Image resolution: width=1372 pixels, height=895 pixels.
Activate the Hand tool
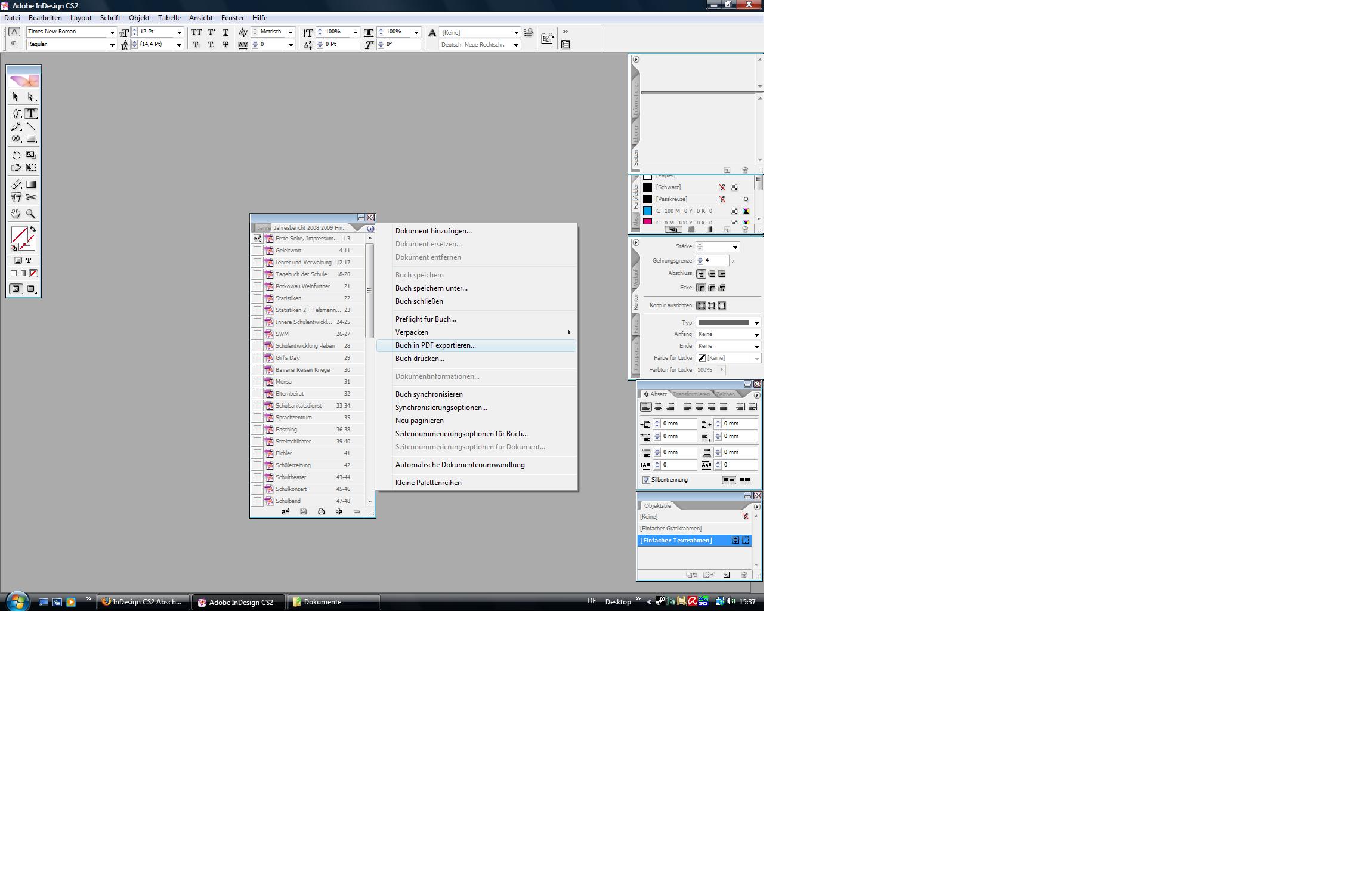tap(16, 214)
